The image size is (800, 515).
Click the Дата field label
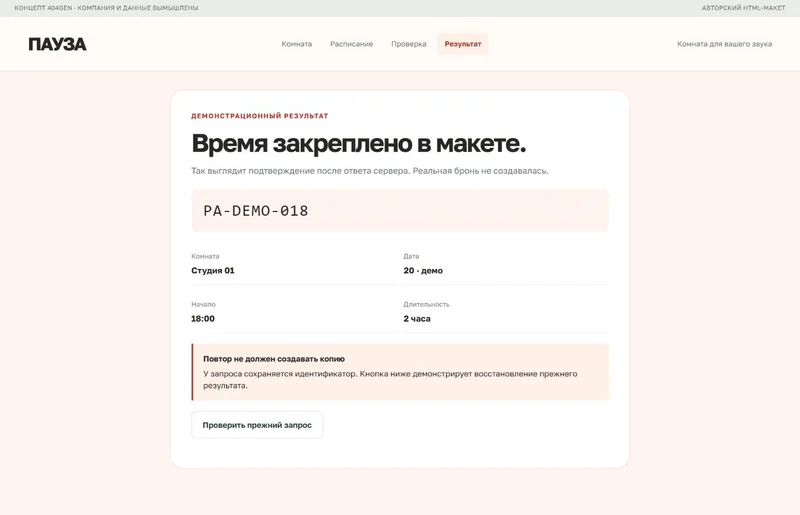pos(411,256)
